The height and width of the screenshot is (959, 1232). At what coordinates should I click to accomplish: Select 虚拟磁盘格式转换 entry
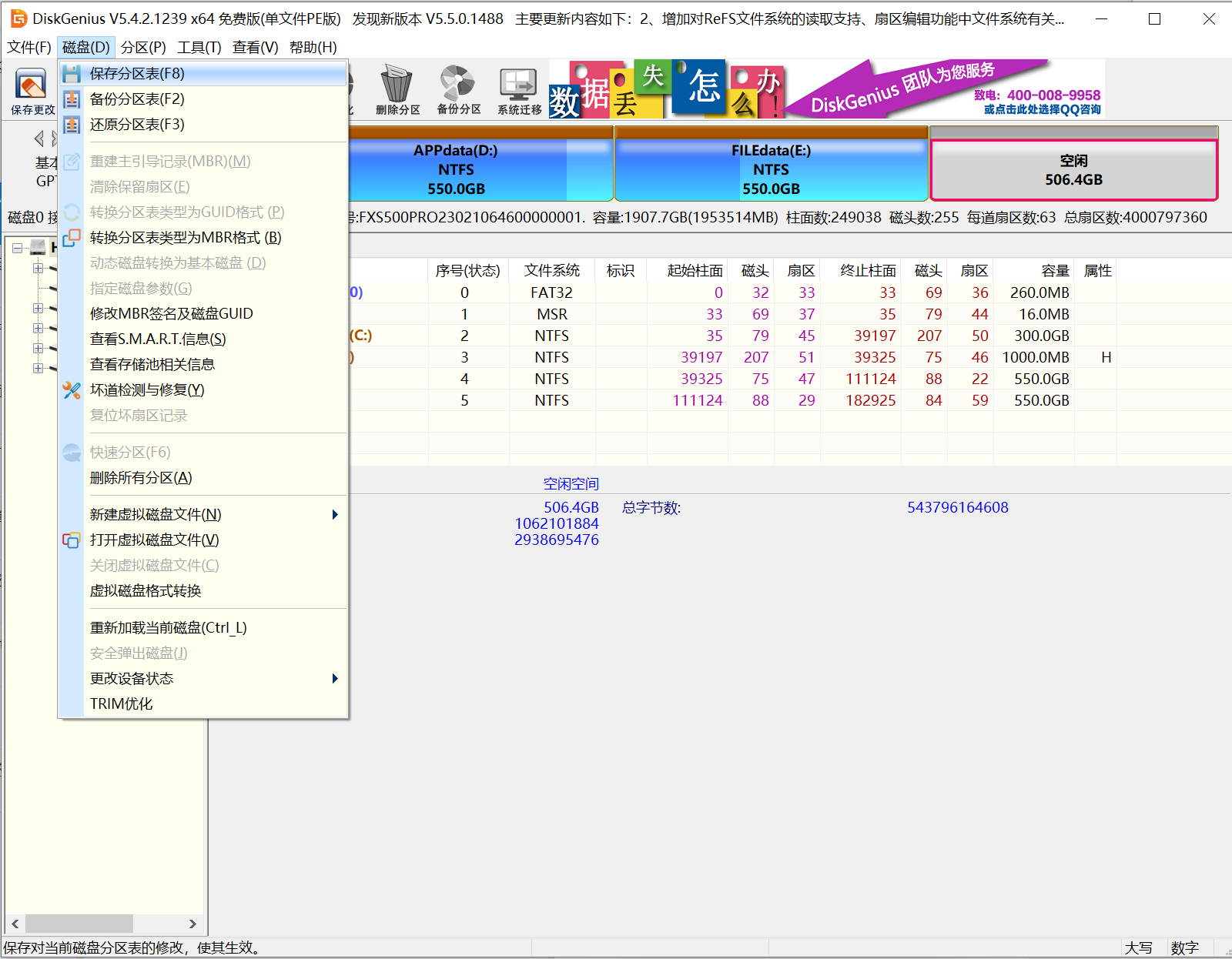(x=203, y=591)
